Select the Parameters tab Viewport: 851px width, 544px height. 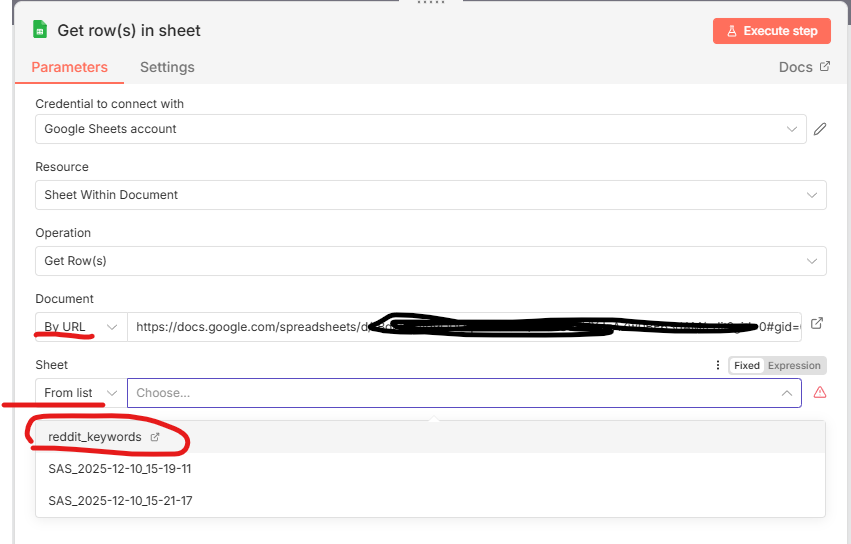coord(69,67)
